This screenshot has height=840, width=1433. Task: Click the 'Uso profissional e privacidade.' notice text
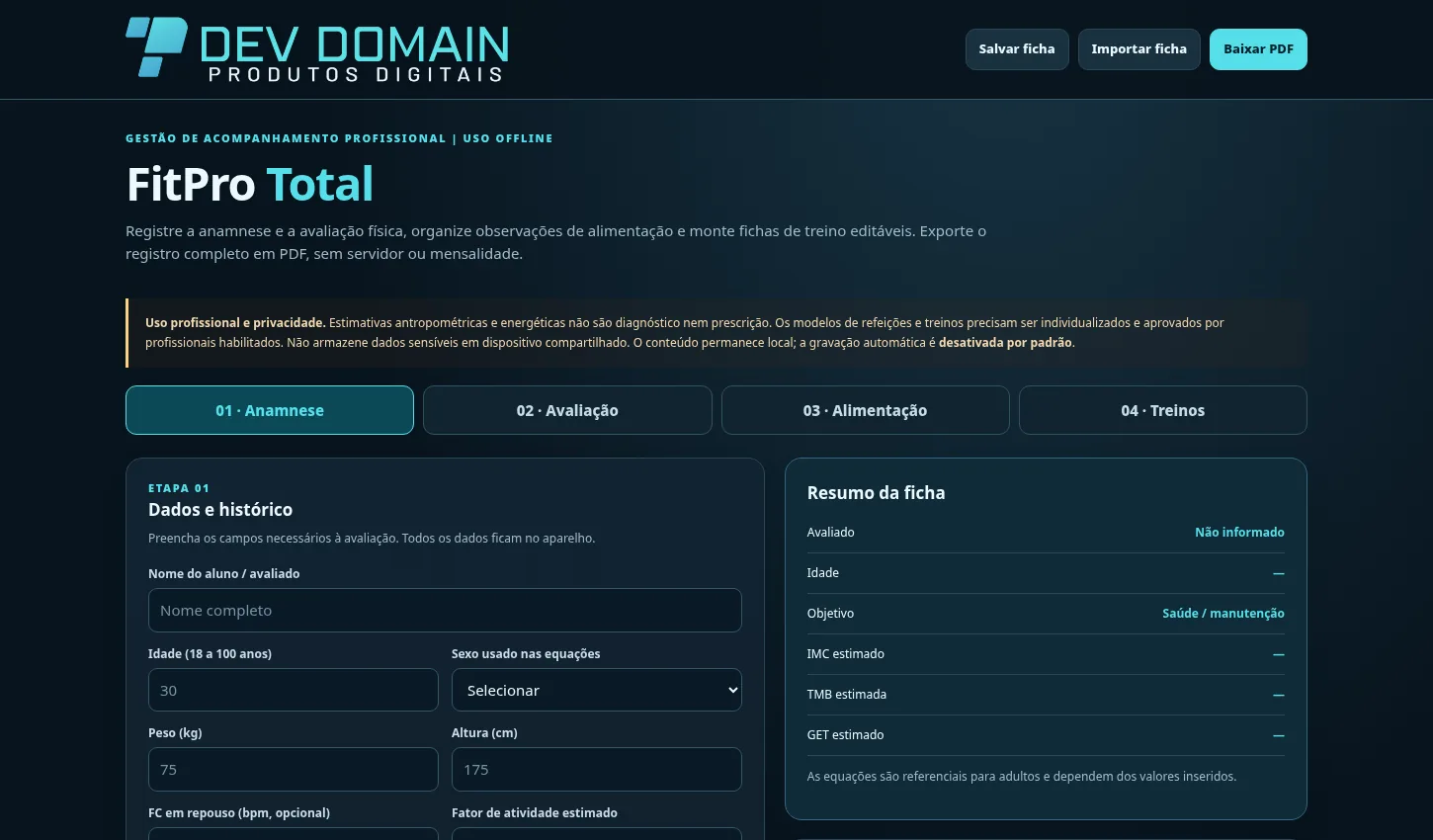[x=235, y=322]
